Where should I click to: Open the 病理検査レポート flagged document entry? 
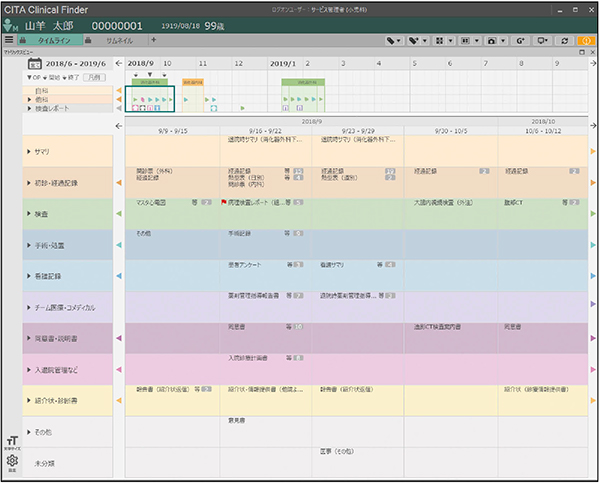260,202
